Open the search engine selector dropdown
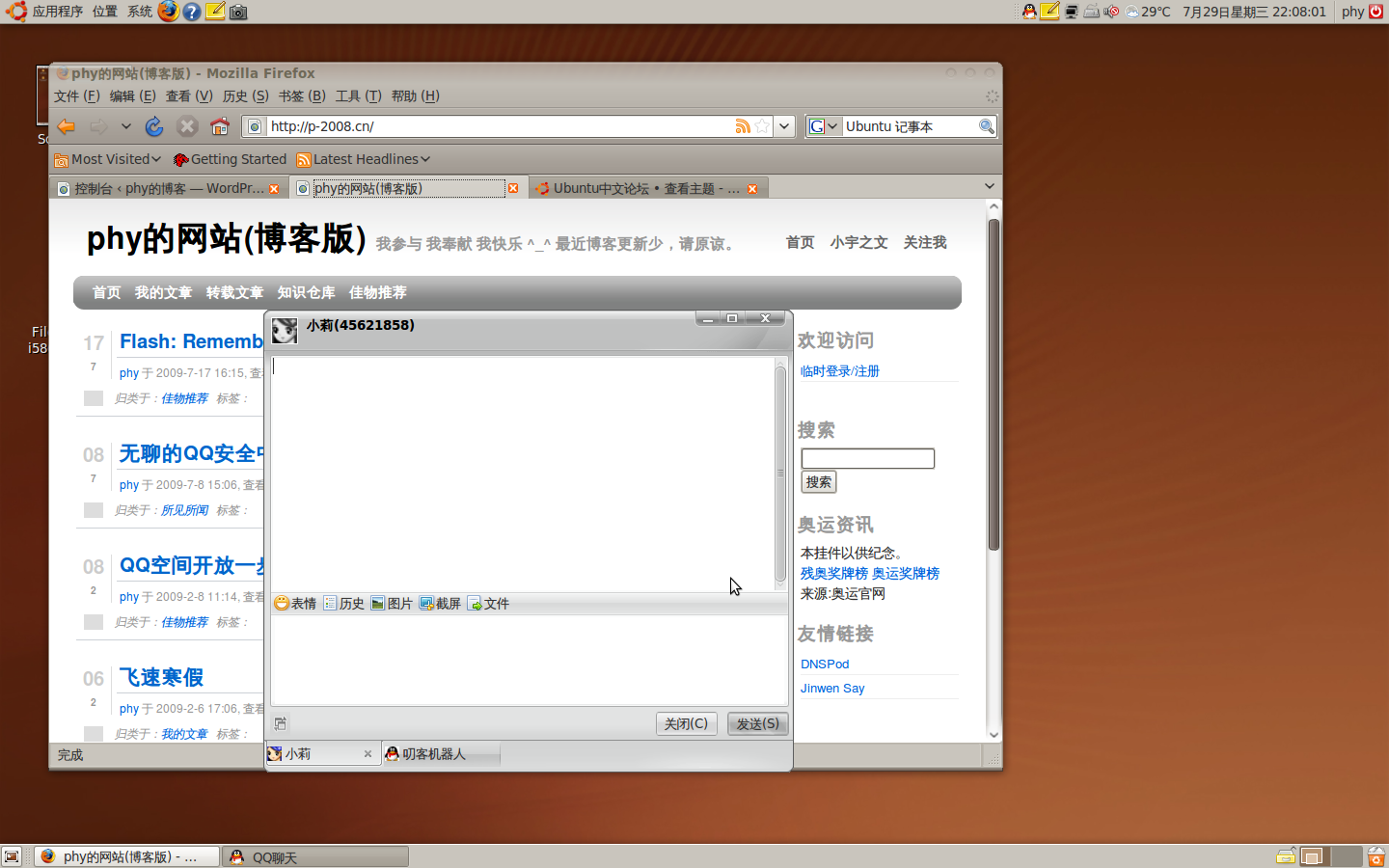Viewport: 1389px width, 868px height. pyautogui.click(x=823, y=126)
